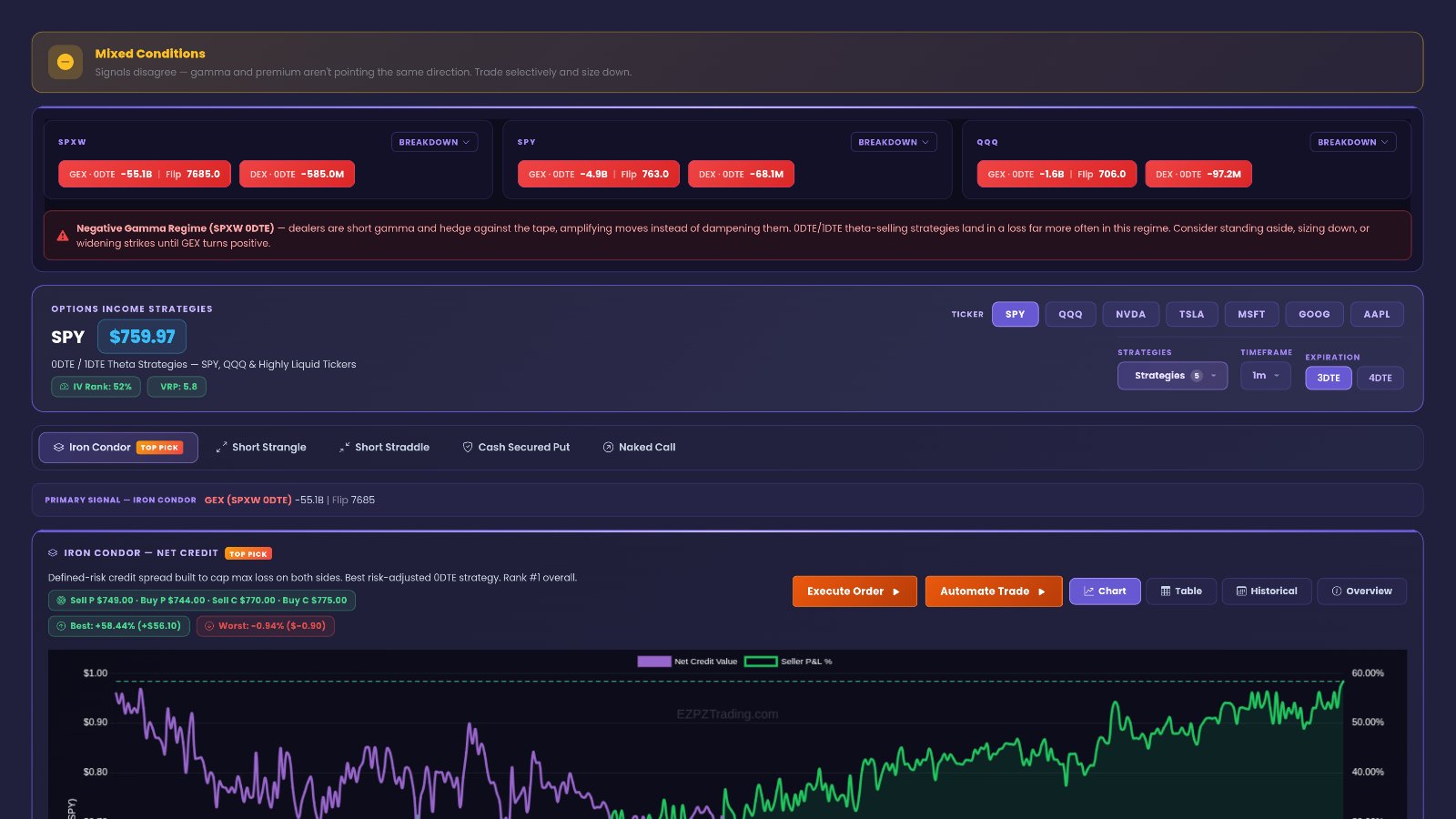
Task: Choose the NVDA ticker chip
Action: click(x=1131, y=314)
